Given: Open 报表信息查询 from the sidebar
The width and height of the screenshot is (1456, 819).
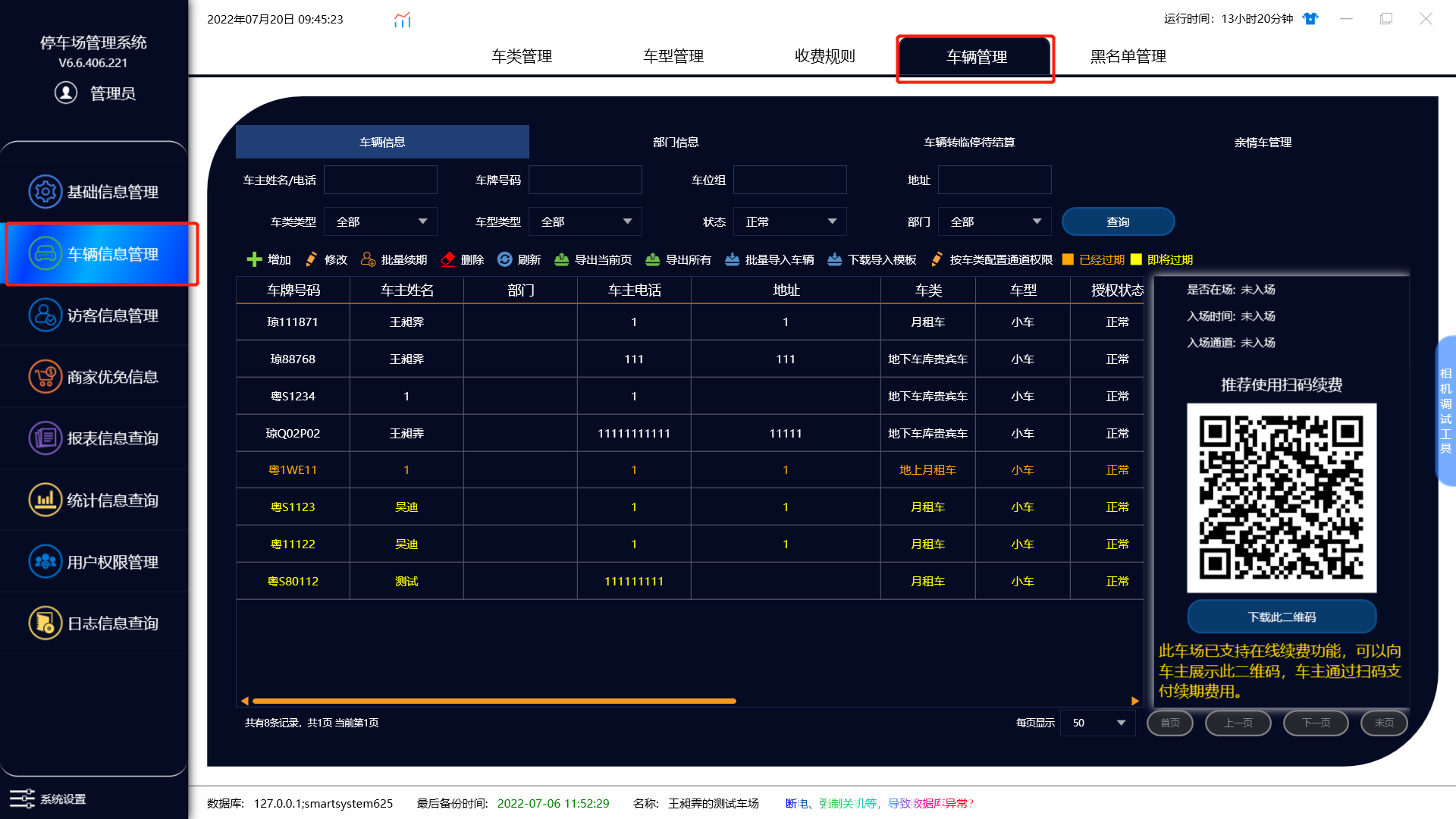Looking at the screenshot, I should click(94, 438).
